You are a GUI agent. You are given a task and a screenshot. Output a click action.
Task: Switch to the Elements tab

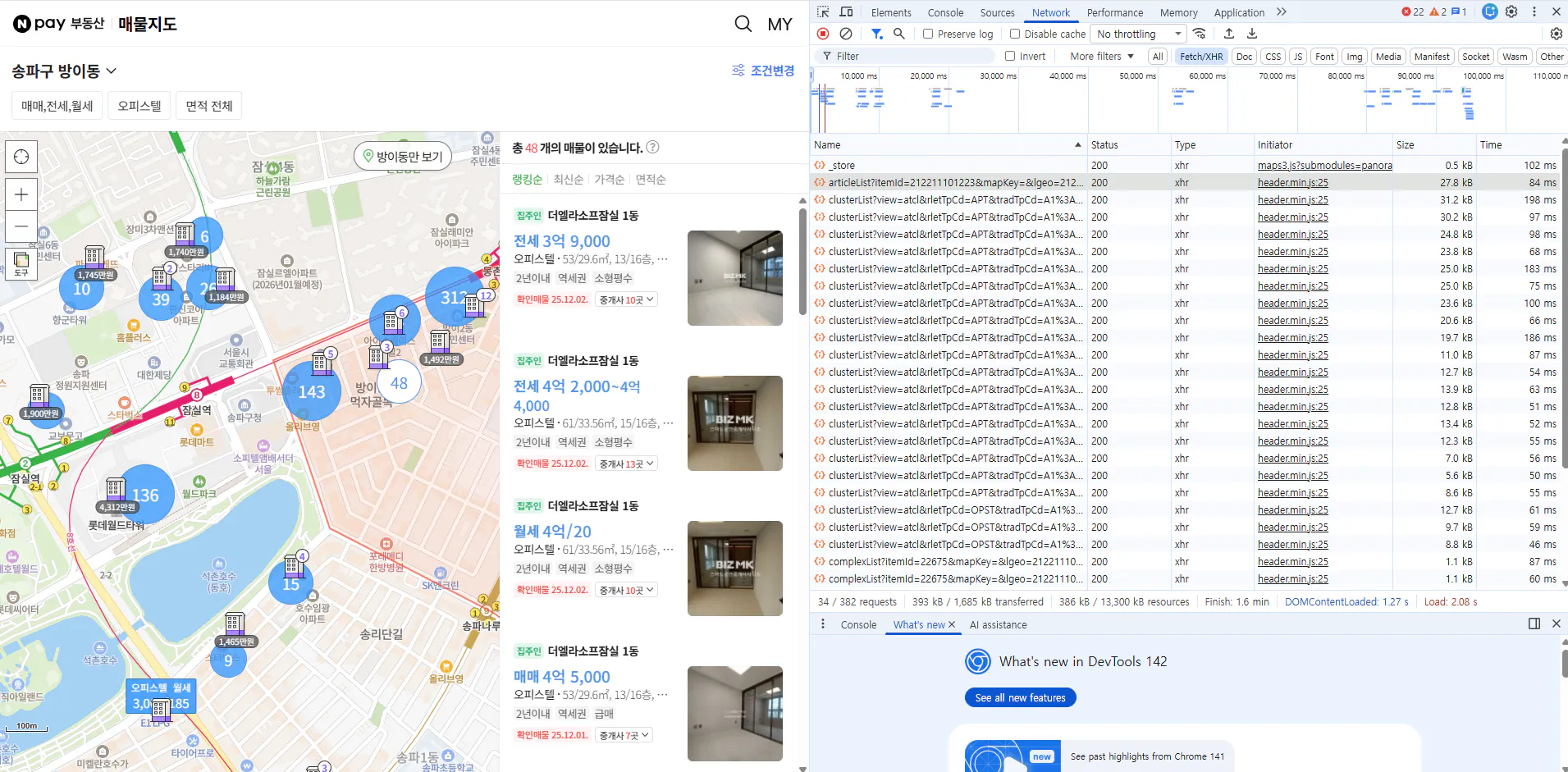pos(891,12)
